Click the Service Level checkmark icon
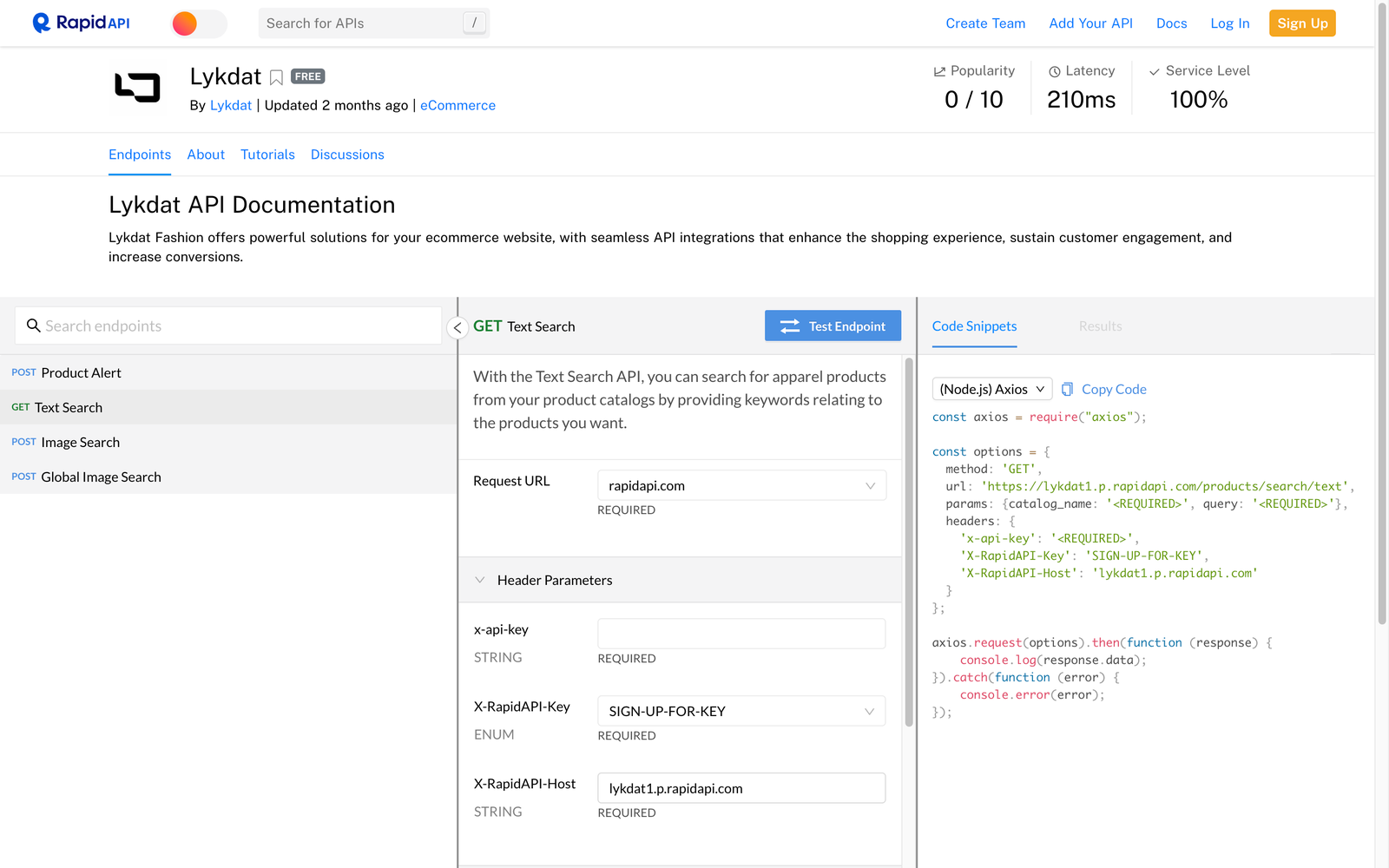Viewport: 1389px width, 868px height. (1154, 71)
